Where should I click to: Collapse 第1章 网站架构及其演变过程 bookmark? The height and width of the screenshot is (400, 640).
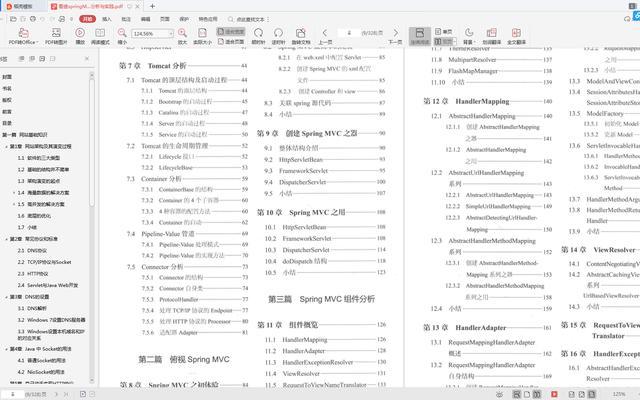pyautogui.click(x=5, y=146)
